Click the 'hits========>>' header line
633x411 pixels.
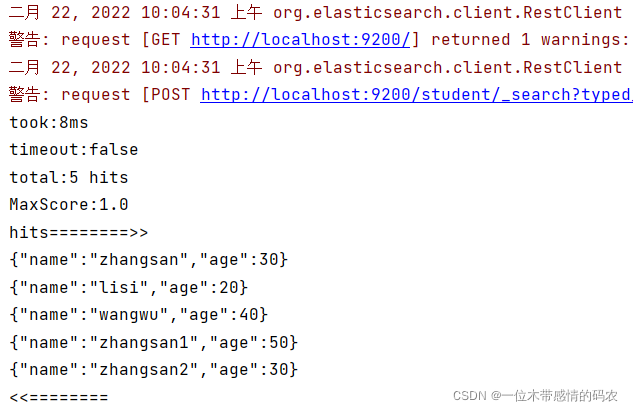79,233
